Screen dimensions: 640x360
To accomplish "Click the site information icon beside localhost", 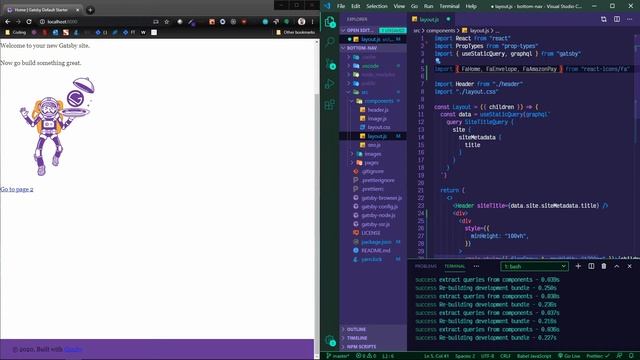I will point(42,22).
